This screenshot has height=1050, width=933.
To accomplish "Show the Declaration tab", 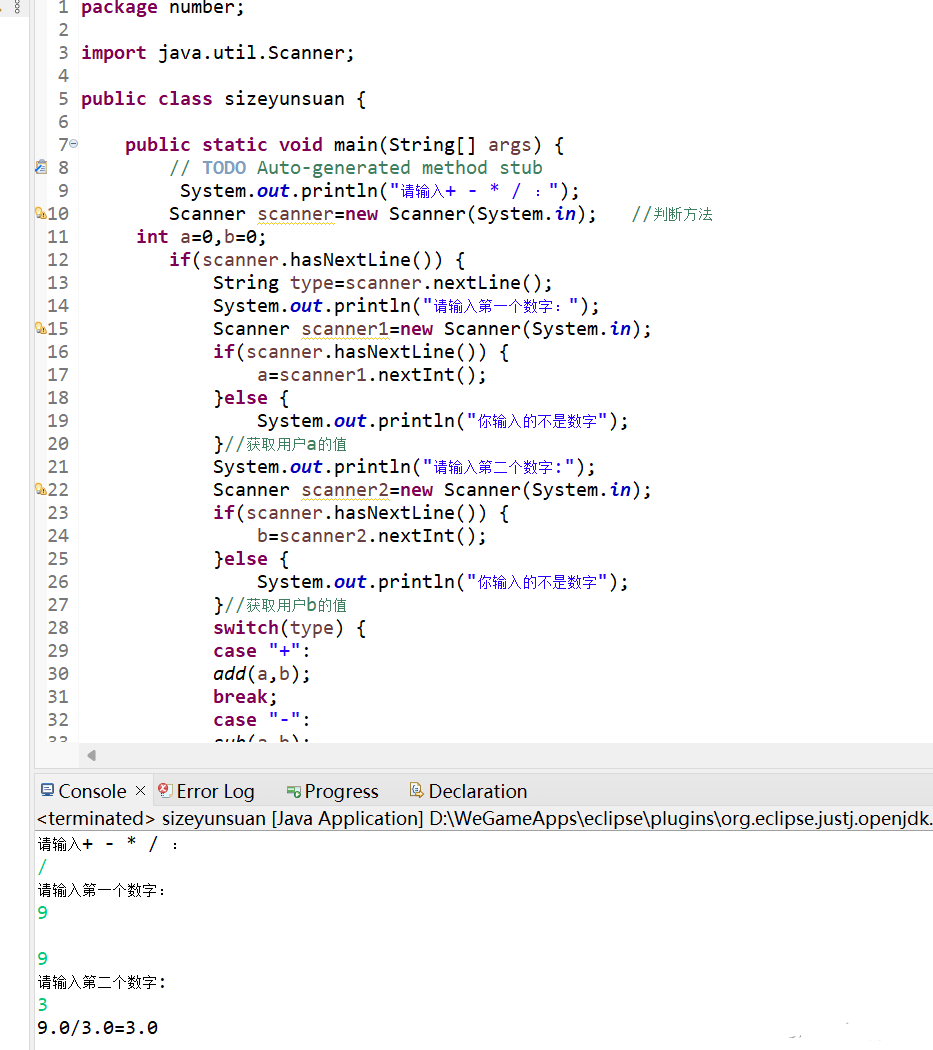I will [477, 792].
